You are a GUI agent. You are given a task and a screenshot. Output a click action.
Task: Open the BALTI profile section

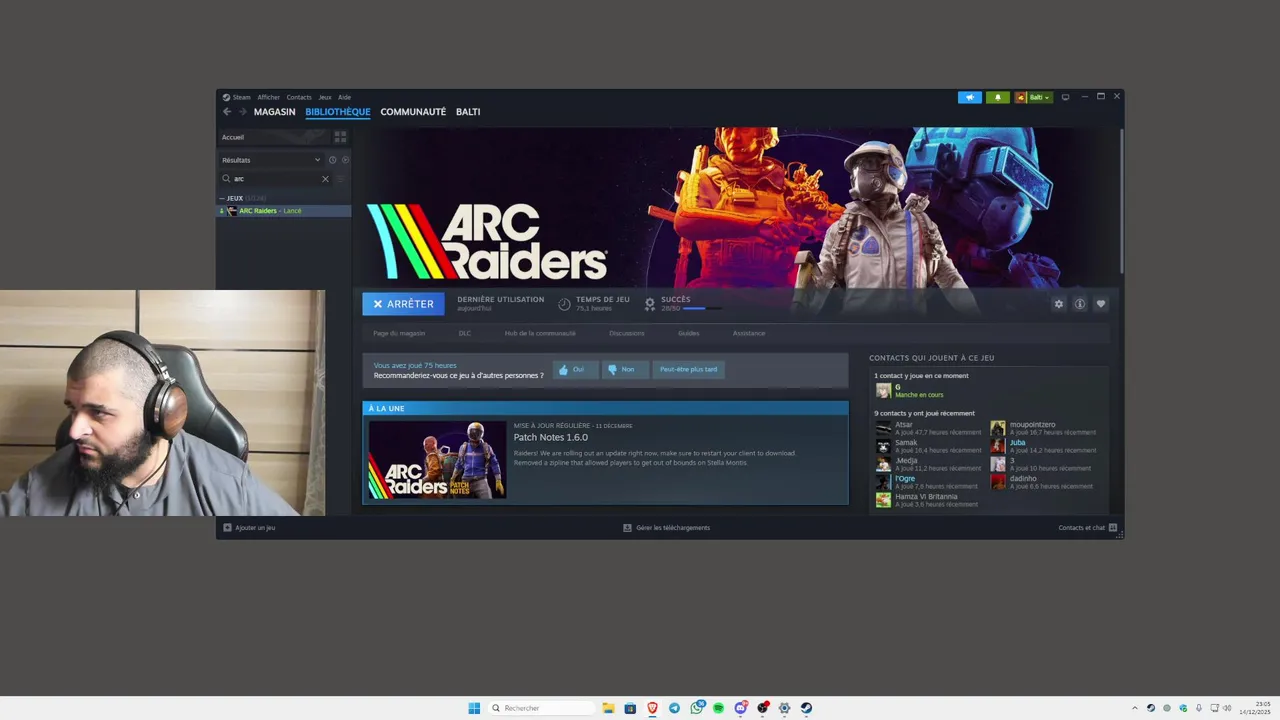[468, 112]
